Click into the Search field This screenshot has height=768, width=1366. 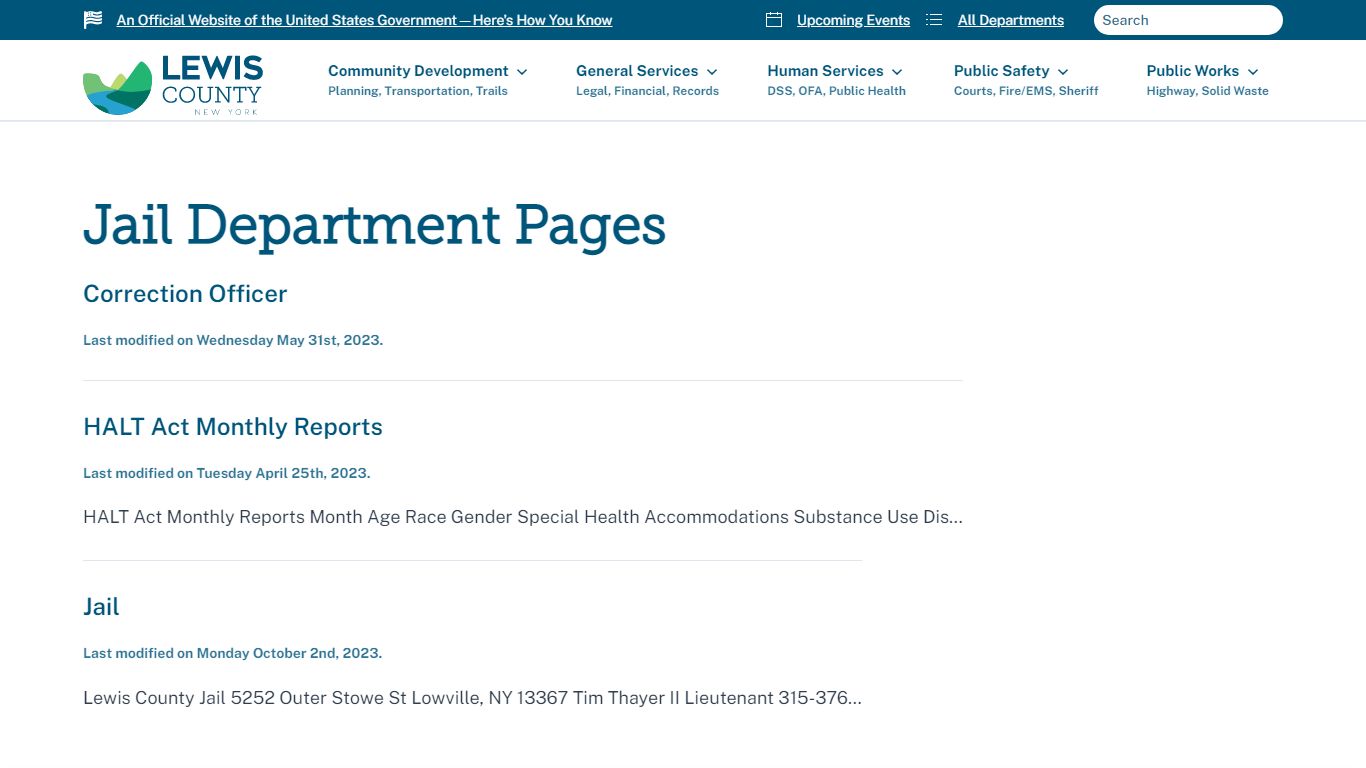pyautogui.click(x=1187, y=20)
